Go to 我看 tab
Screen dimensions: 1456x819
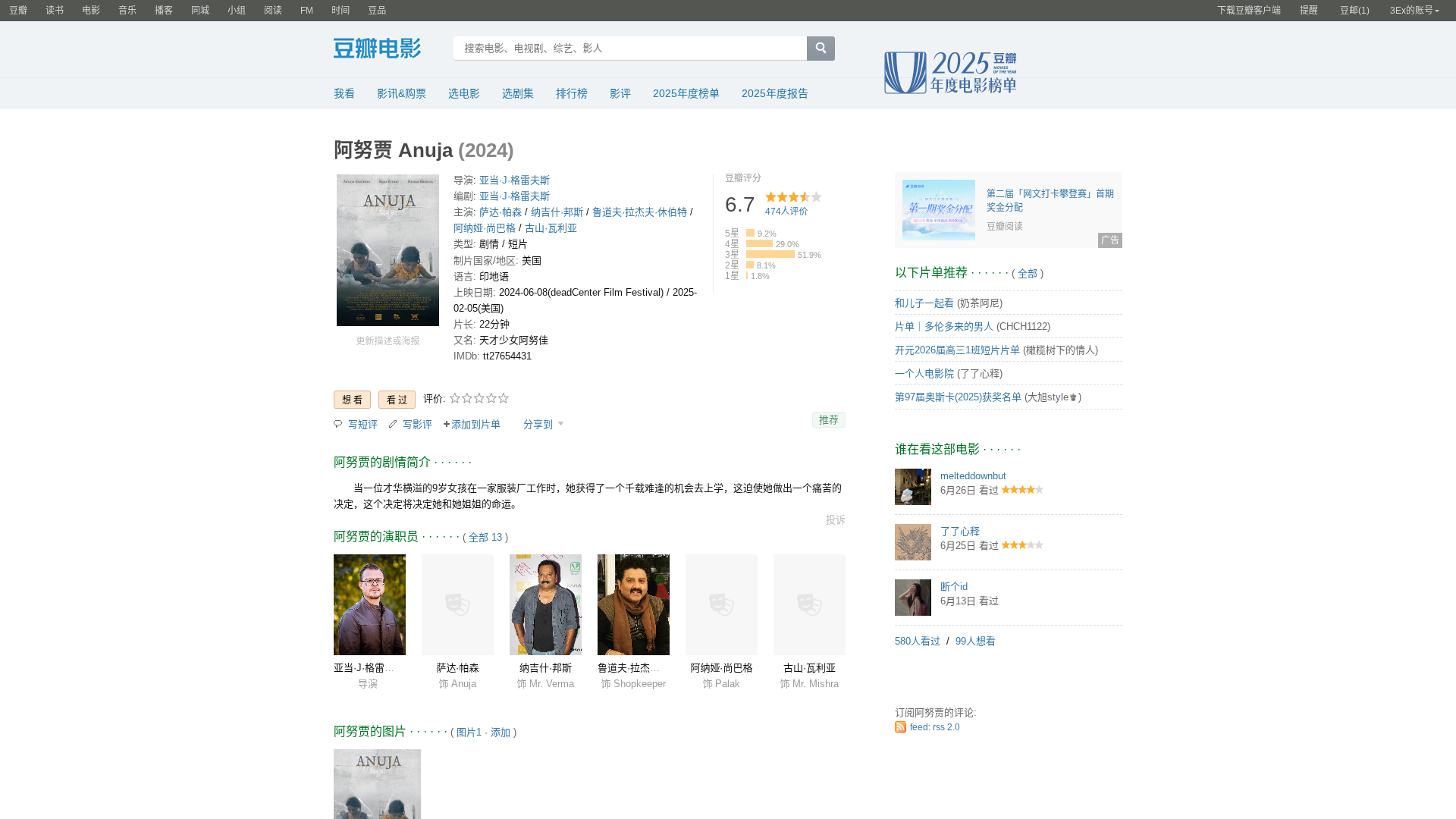344,93
